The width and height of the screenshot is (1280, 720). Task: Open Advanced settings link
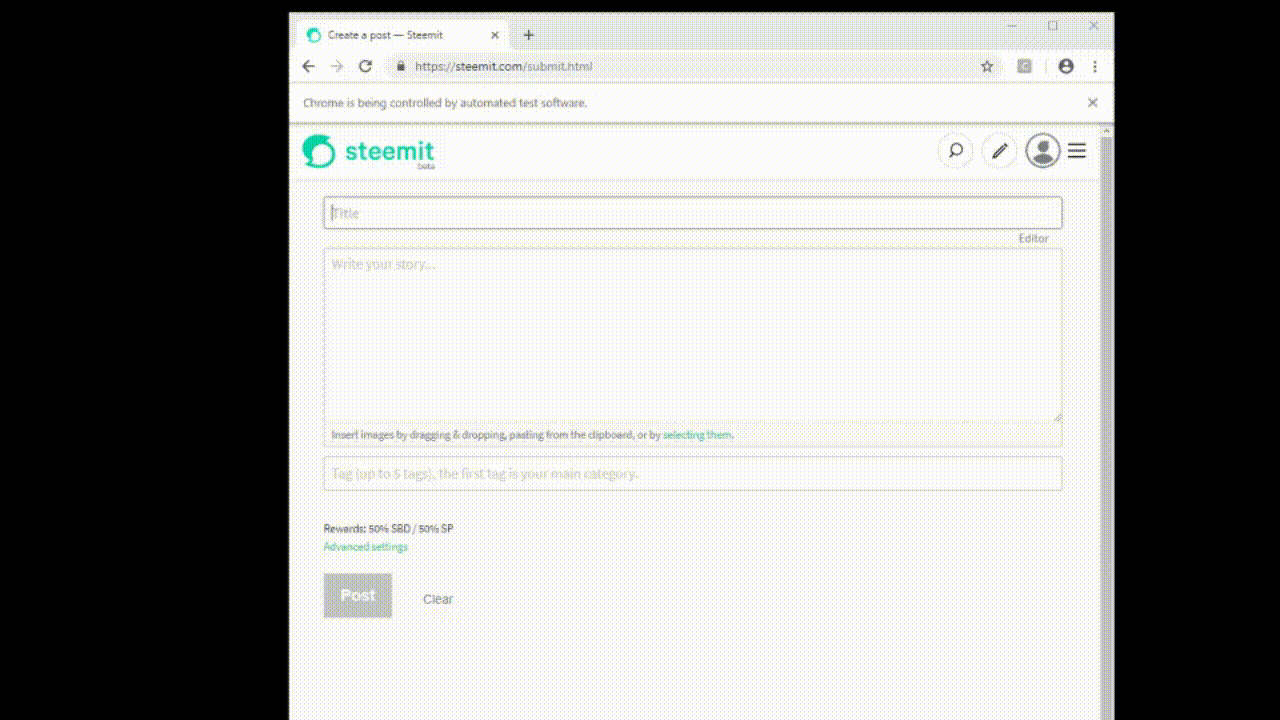pos(365,547)
